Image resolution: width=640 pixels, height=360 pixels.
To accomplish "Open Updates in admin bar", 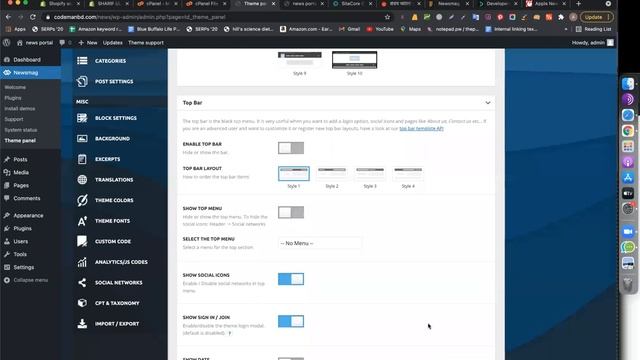I will click(113, 42).
